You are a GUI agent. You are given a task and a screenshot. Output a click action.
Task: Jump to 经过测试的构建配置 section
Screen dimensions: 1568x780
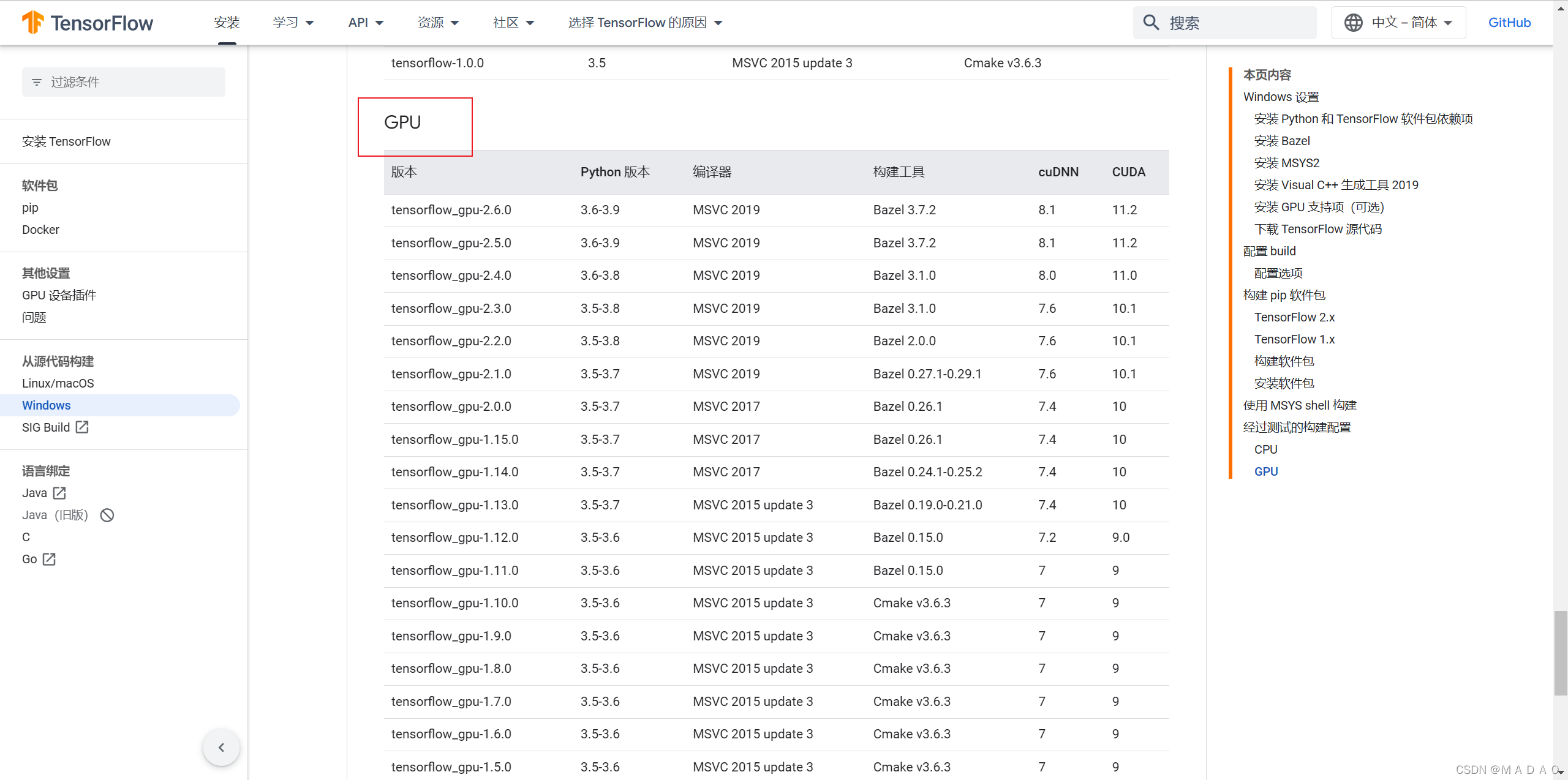[1297, 427]
